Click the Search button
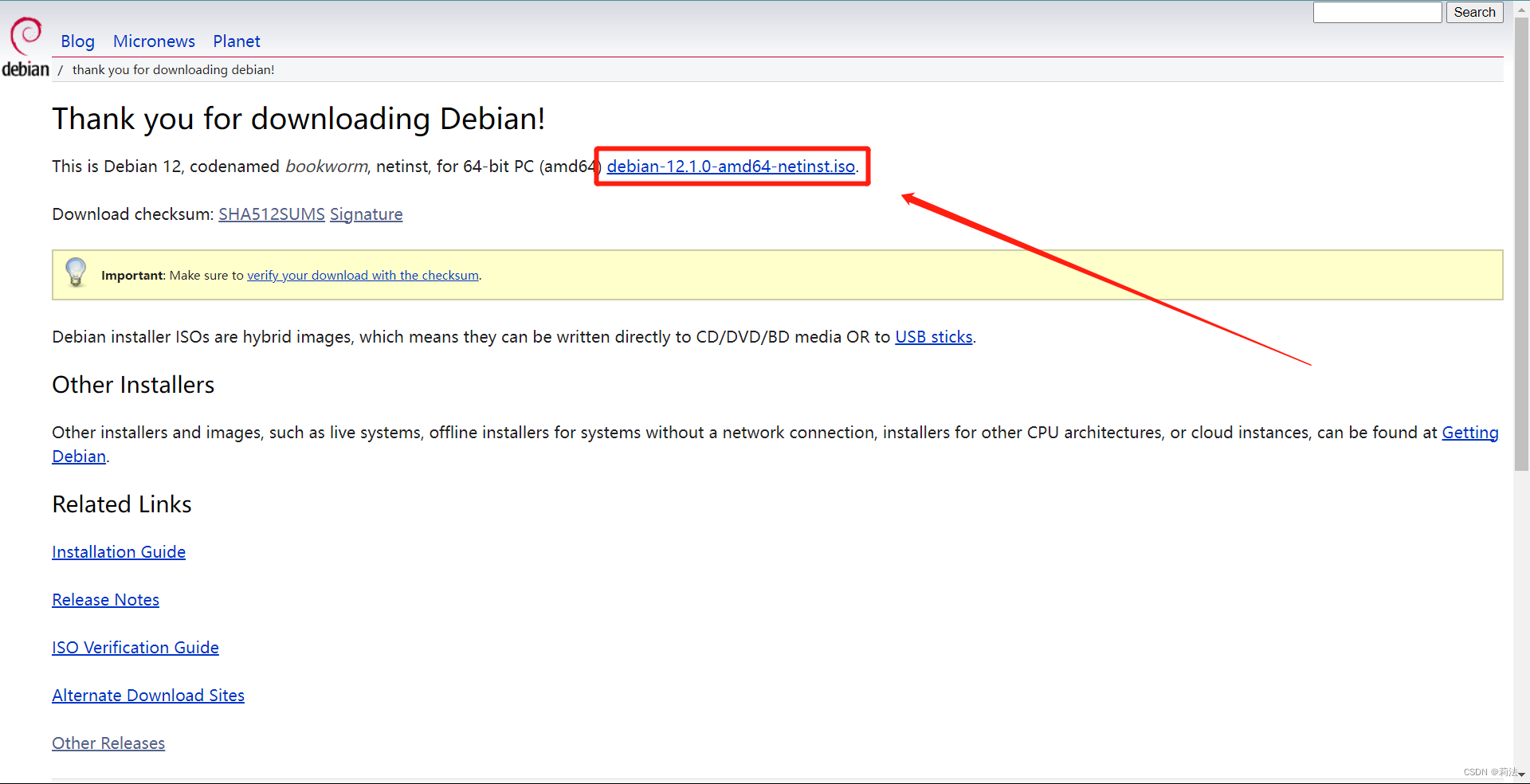This screenshot has width=1530, height=784. coord(1474,12)
